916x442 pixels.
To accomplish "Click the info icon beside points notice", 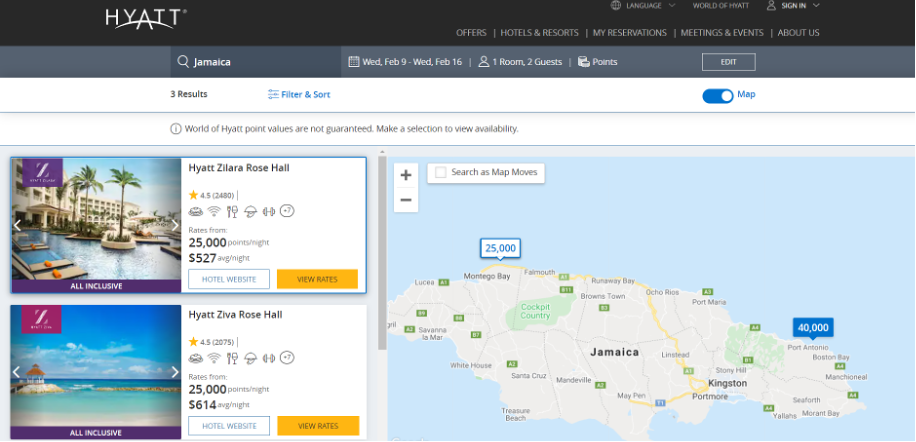I will click(x=176, y=129).
